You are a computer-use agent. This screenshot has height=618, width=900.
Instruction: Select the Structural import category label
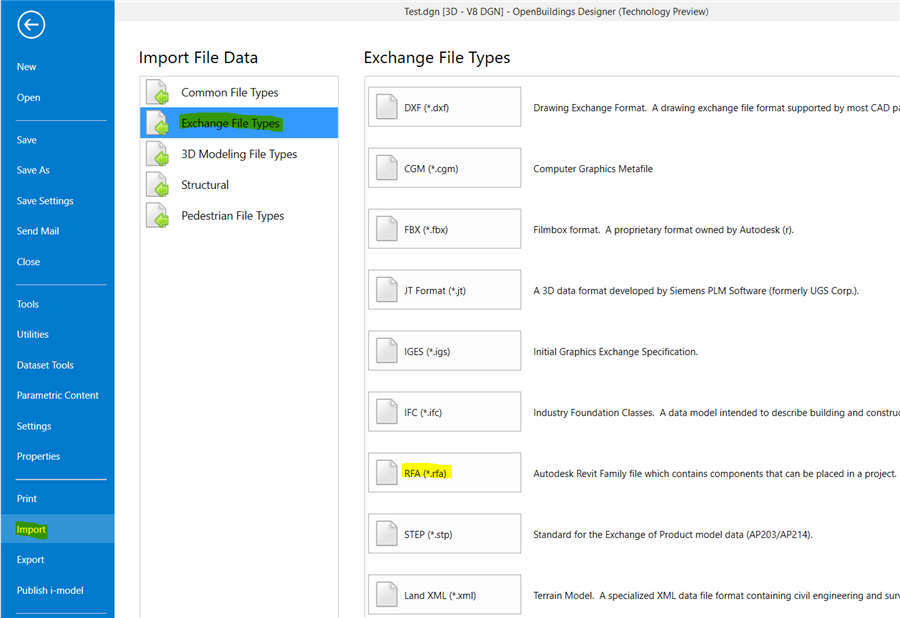205,185
